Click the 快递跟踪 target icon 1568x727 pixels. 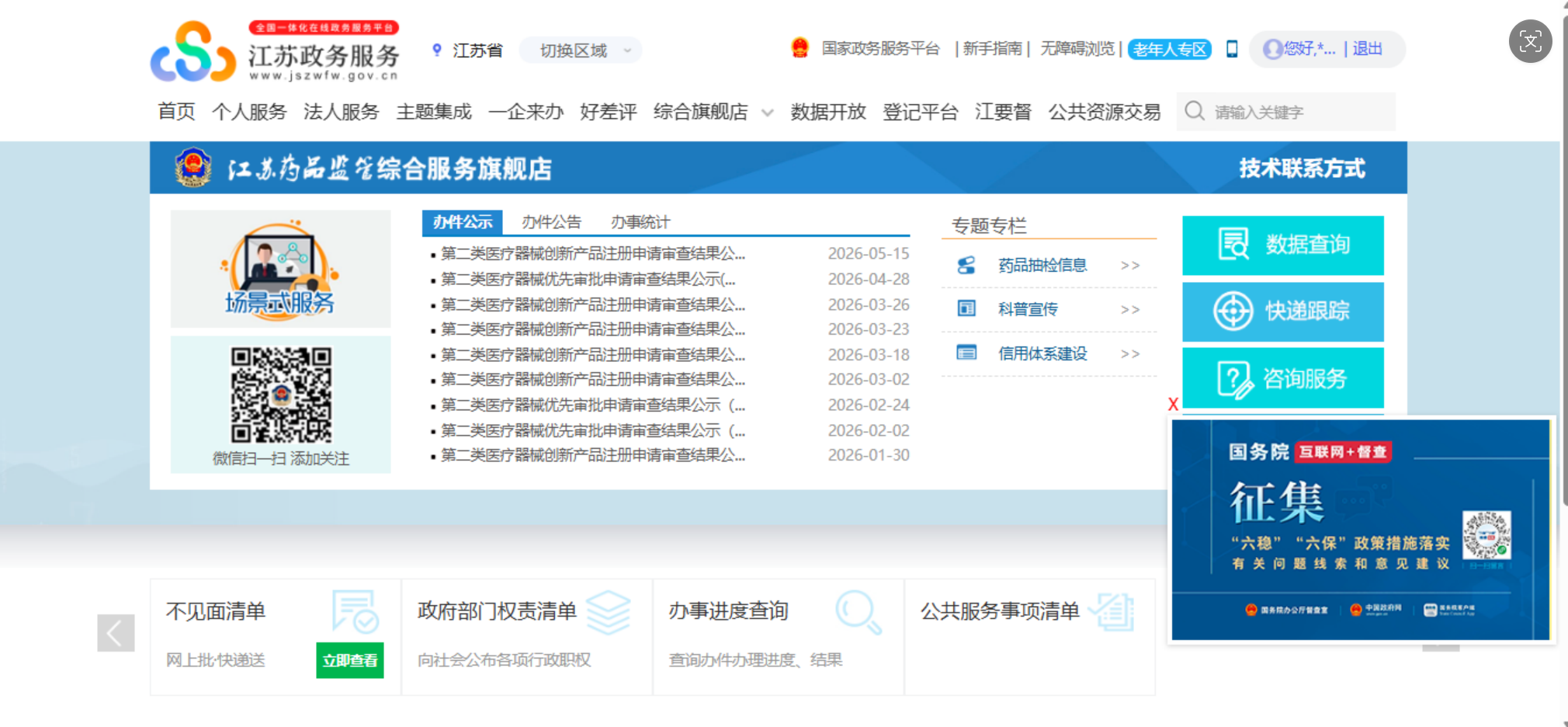(x=1233, y=311)
